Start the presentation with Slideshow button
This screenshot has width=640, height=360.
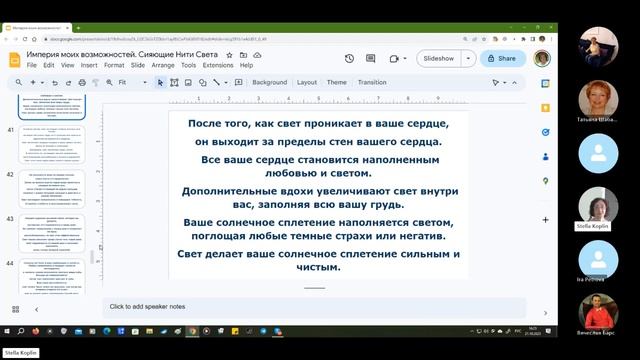pyautogui.click(x=439, y=58)
